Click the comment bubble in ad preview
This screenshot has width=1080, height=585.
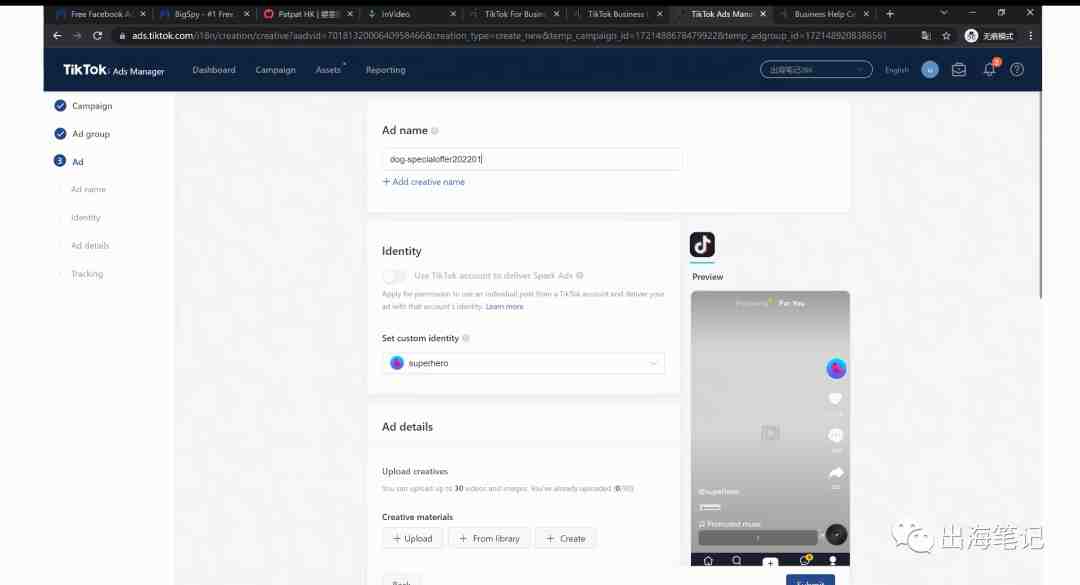click(x=835, y=435)
